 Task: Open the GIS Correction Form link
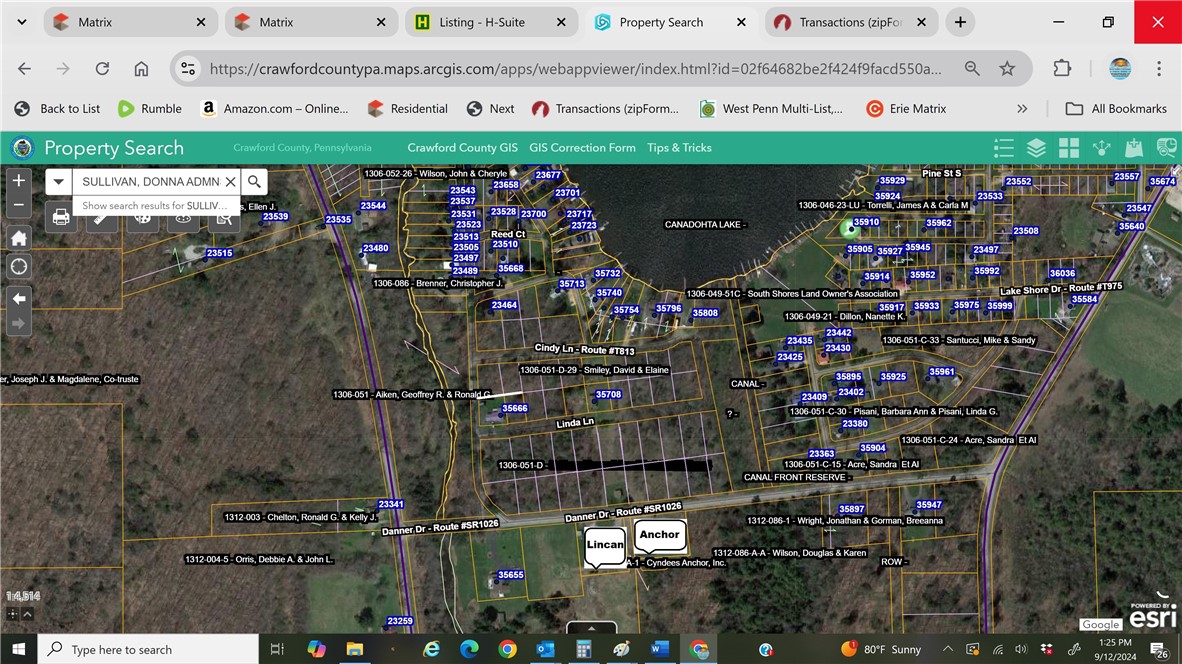point(582,148)
